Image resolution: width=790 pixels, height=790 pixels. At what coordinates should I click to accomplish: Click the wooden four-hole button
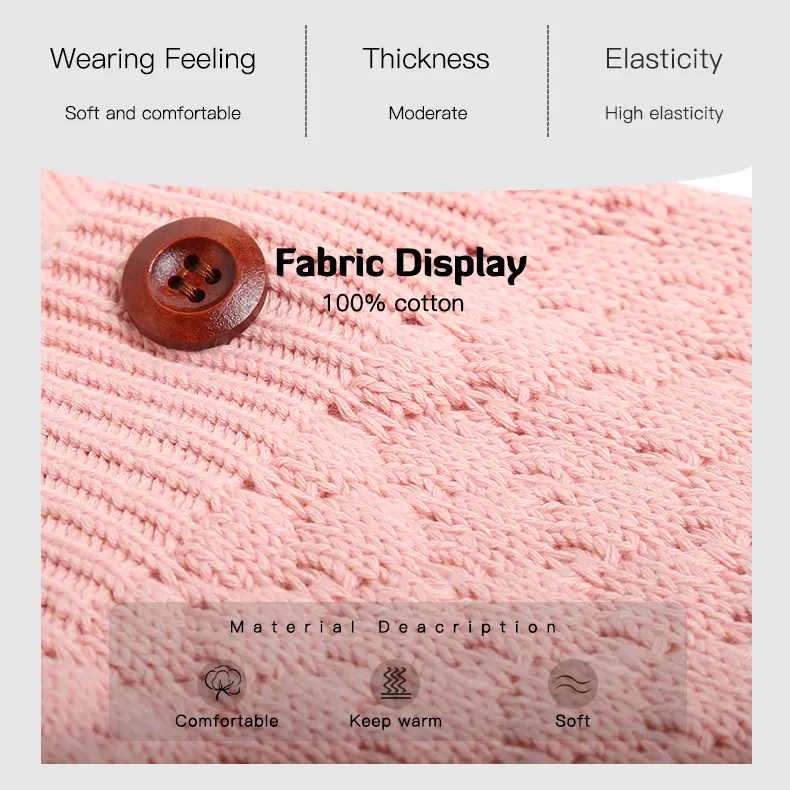click(x=194, y=284)
